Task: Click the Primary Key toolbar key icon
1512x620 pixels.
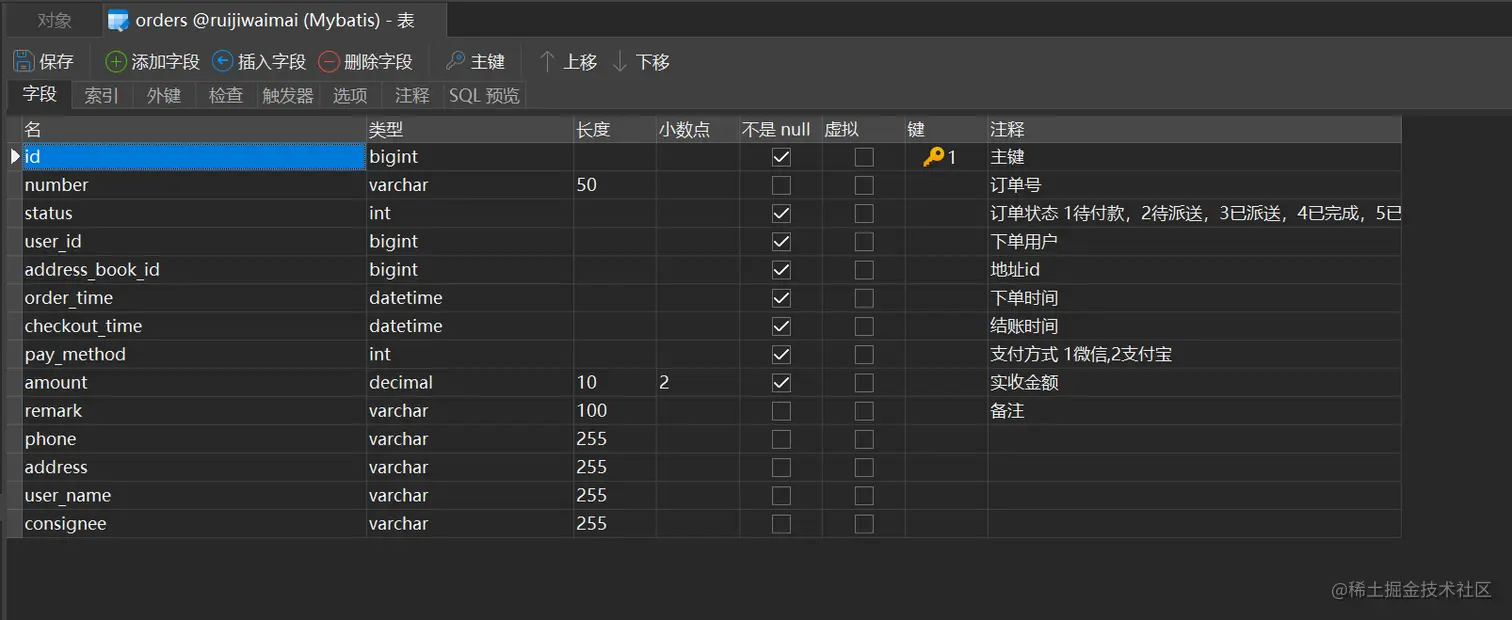Action: (455, 61)
